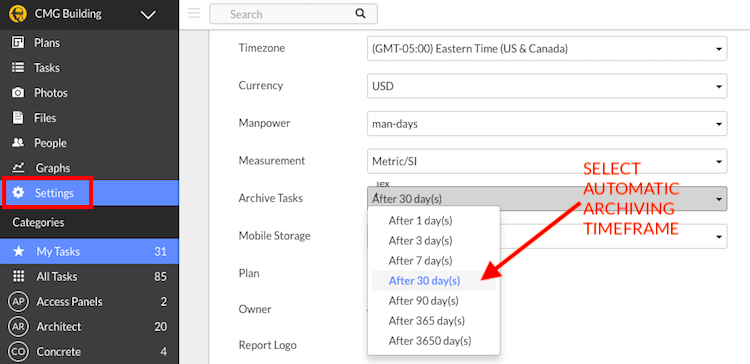The image size is (750, 364).
Task: Collapse the Archive Tasks dropdown
Action: (547, 199)
